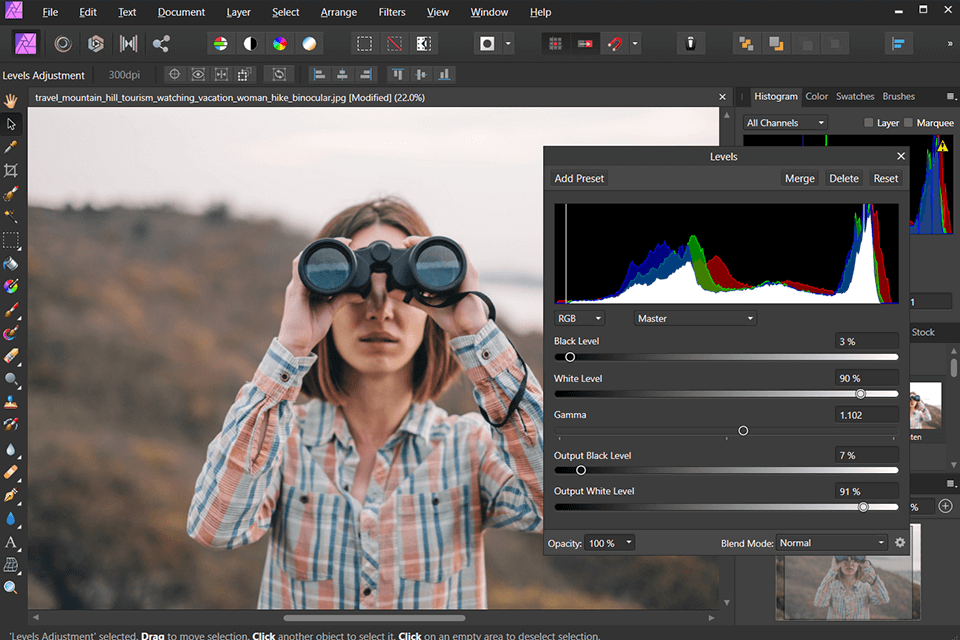
Task: Switch to Export Persona
Action: point(161,43)
